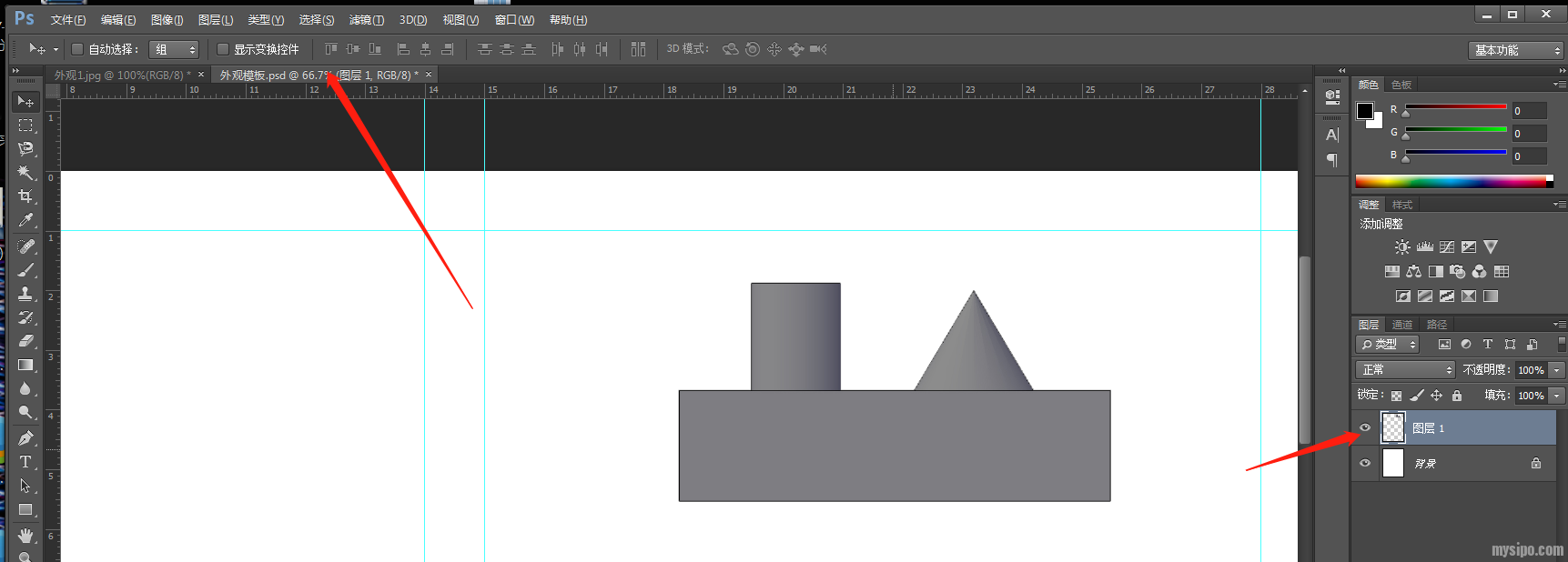Switch to the 外观1.jpg document tab
The width and height of the screenshot is (1568, 562).
click(120, 75)
